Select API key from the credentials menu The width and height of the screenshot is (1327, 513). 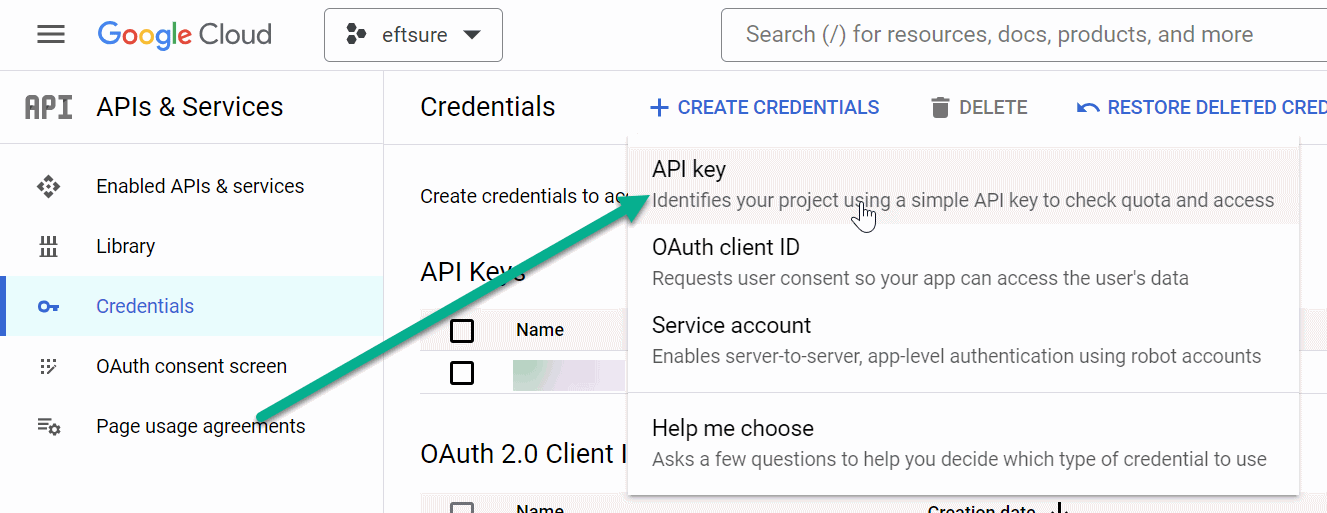coord(963,184)
